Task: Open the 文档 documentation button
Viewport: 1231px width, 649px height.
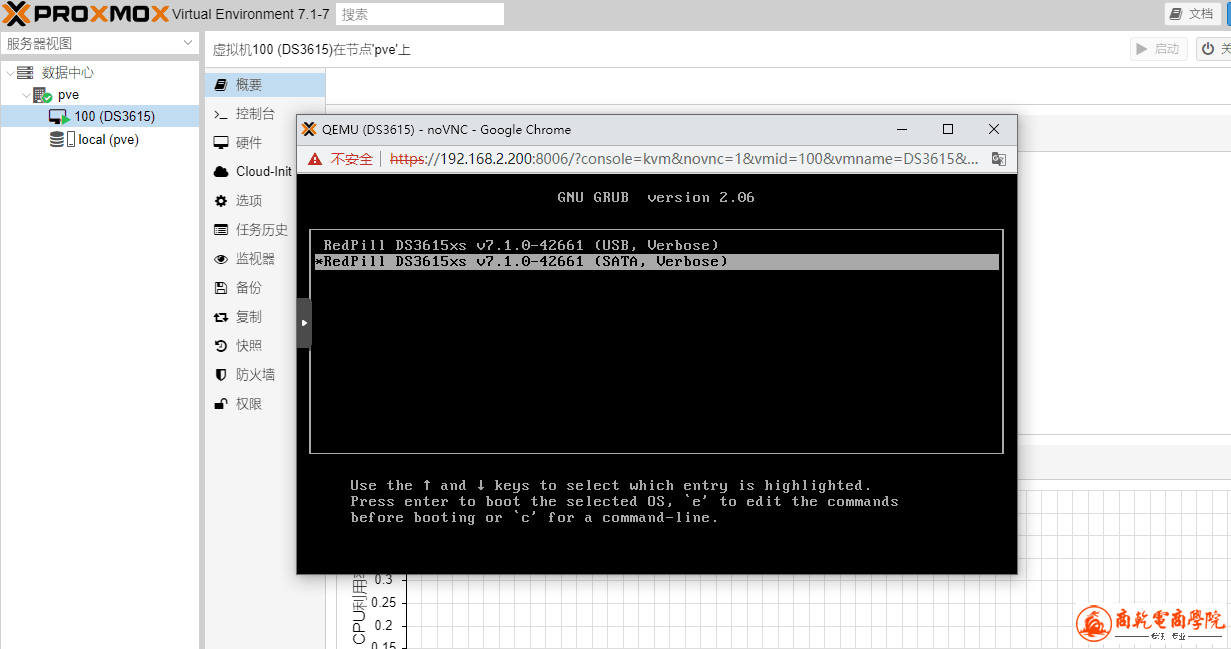Action: click(1191, 14)
